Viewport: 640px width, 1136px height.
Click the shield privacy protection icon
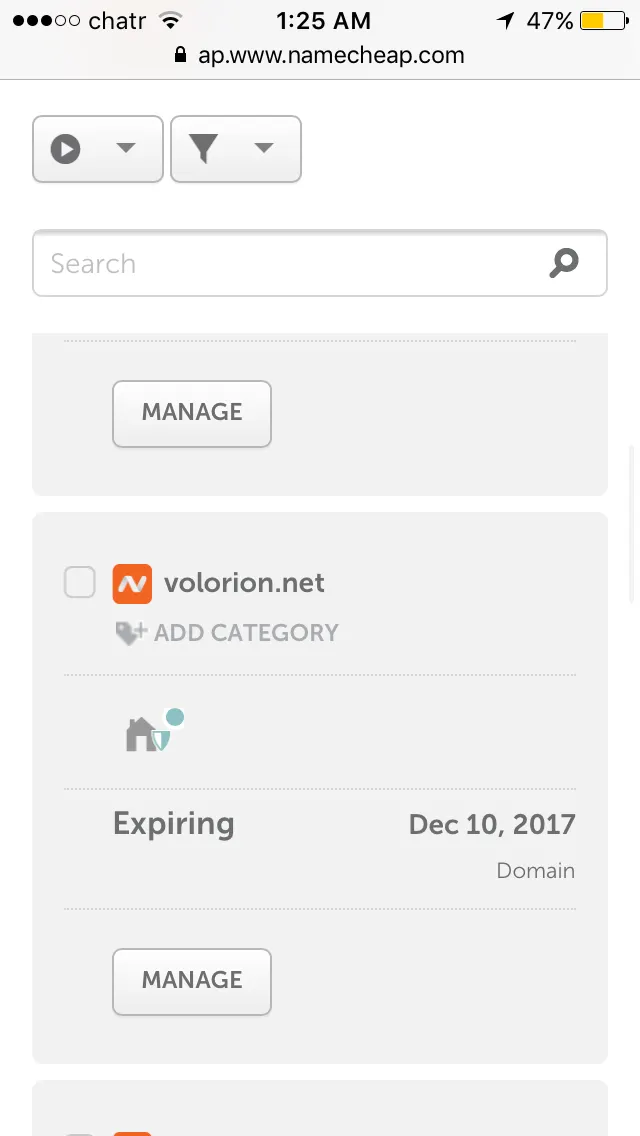pyautogui.click(x=161, y=738)
